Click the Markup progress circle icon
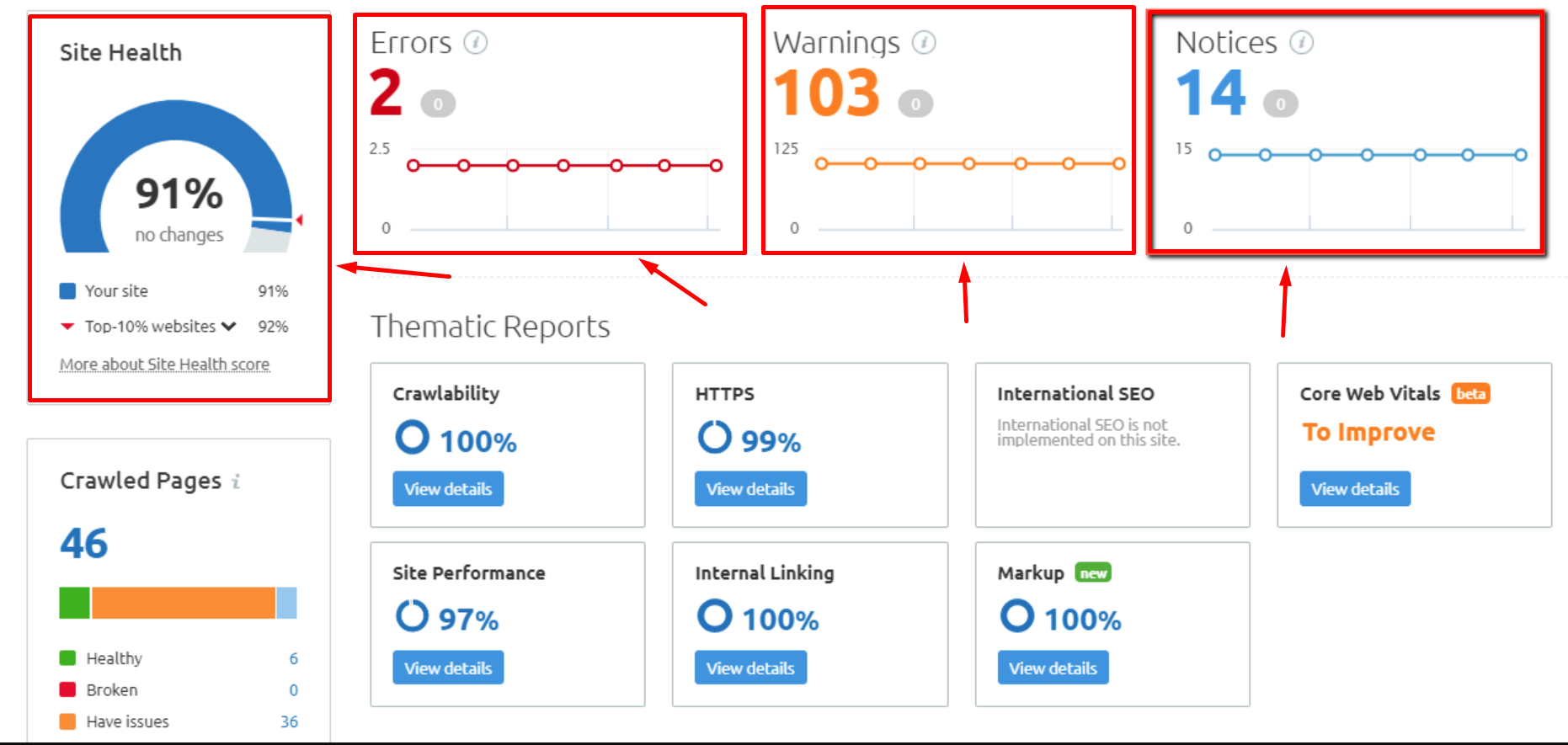1568x745 pixels. click(x=1017, y=615)
